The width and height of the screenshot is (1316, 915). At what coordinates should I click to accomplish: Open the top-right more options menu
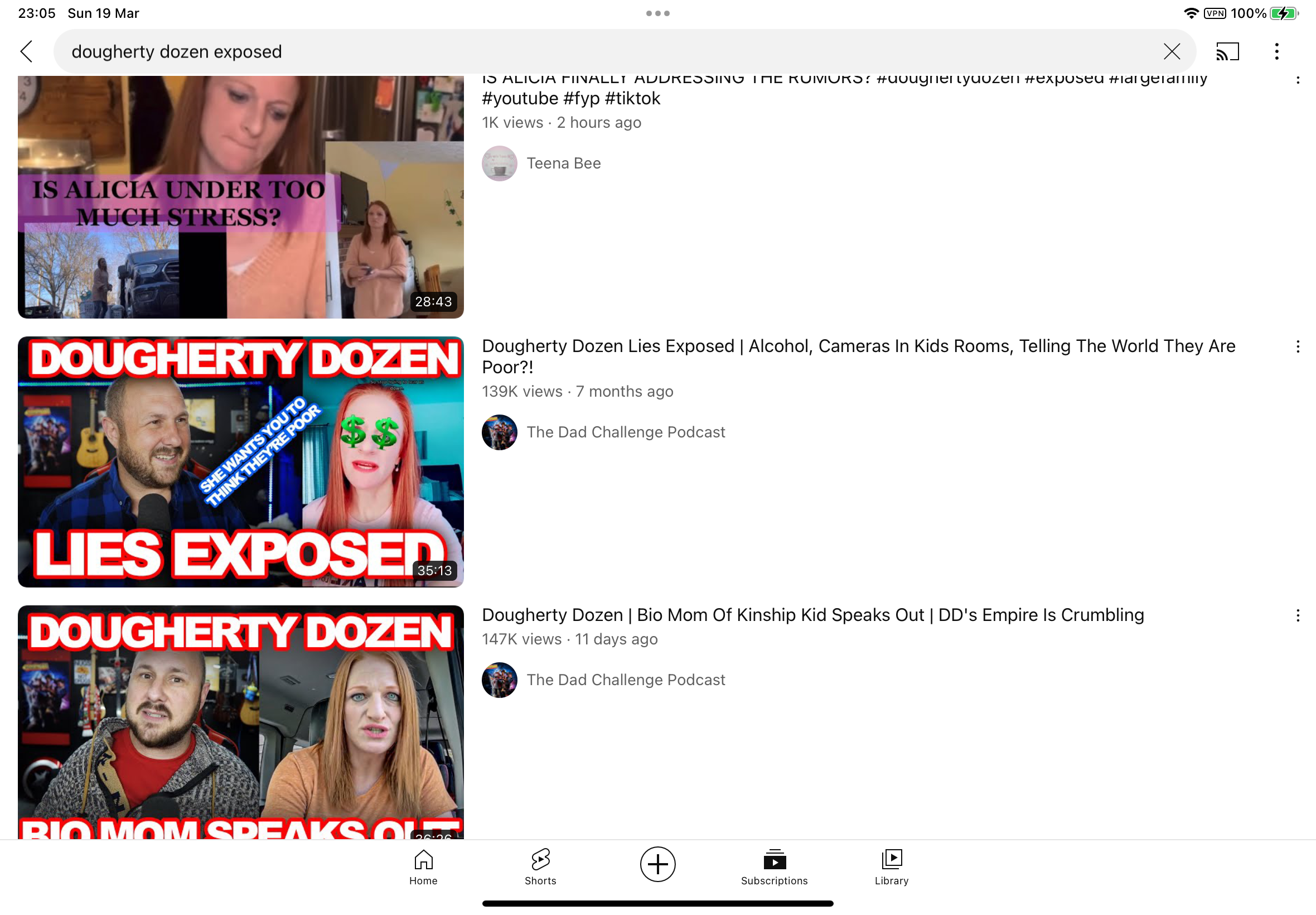[1276, 51]
